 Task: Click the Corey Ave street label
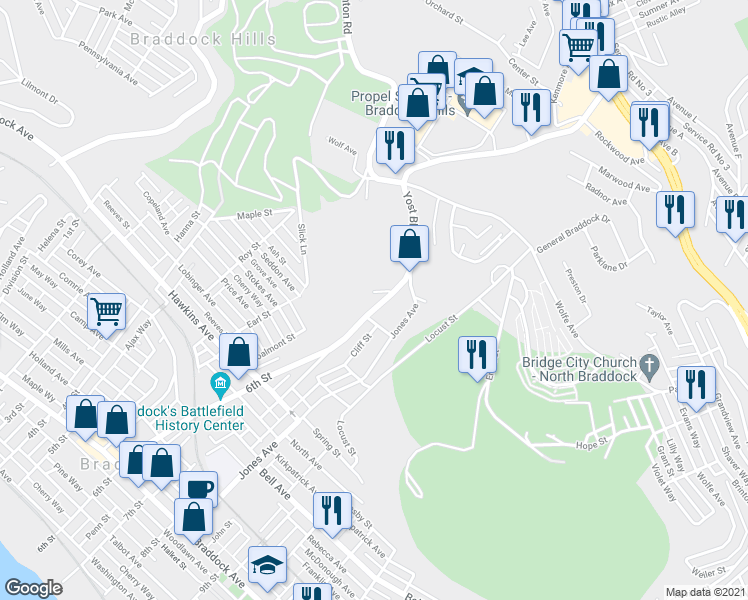tap(83, 263)
